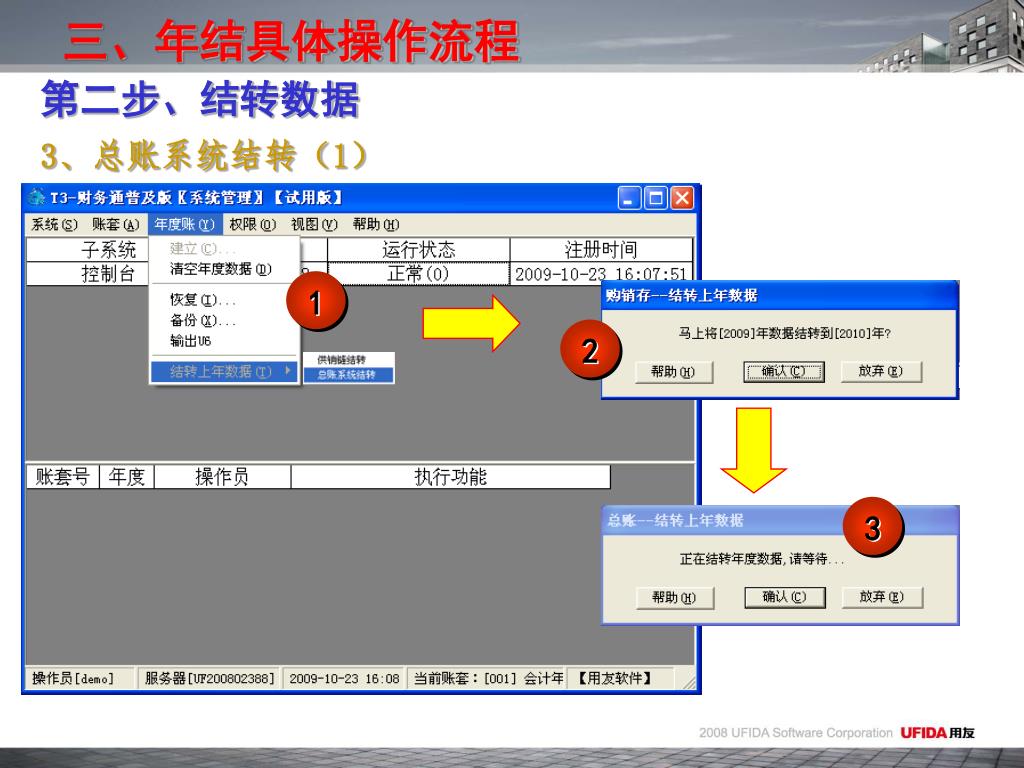Click the greyed-out 建立(C)... menu entry

pos(202,249)
